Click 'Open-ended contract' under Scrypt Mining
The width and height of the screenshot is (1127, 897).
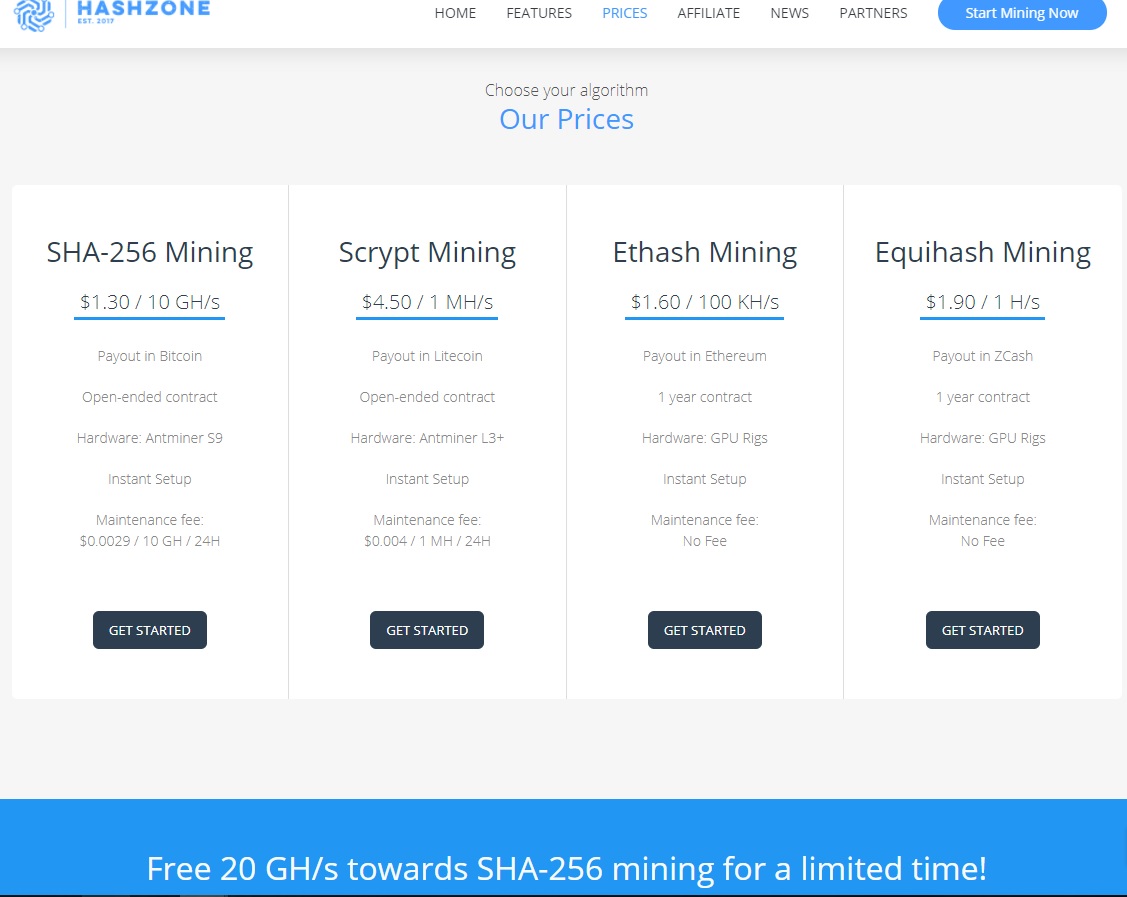(x=427, y=397)
